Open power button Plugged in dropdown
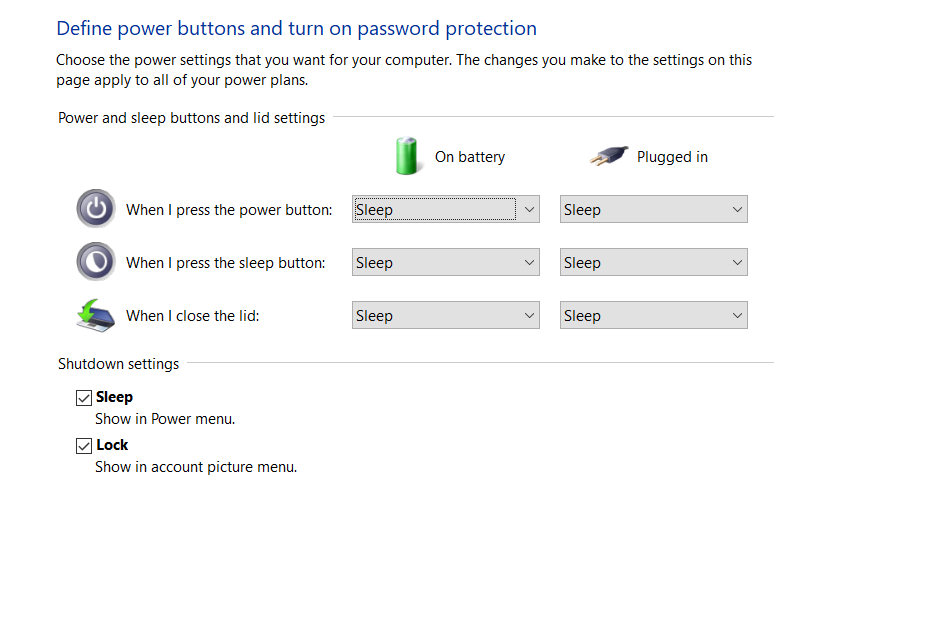This screenshot has height=617, width=935. [654, 209]
